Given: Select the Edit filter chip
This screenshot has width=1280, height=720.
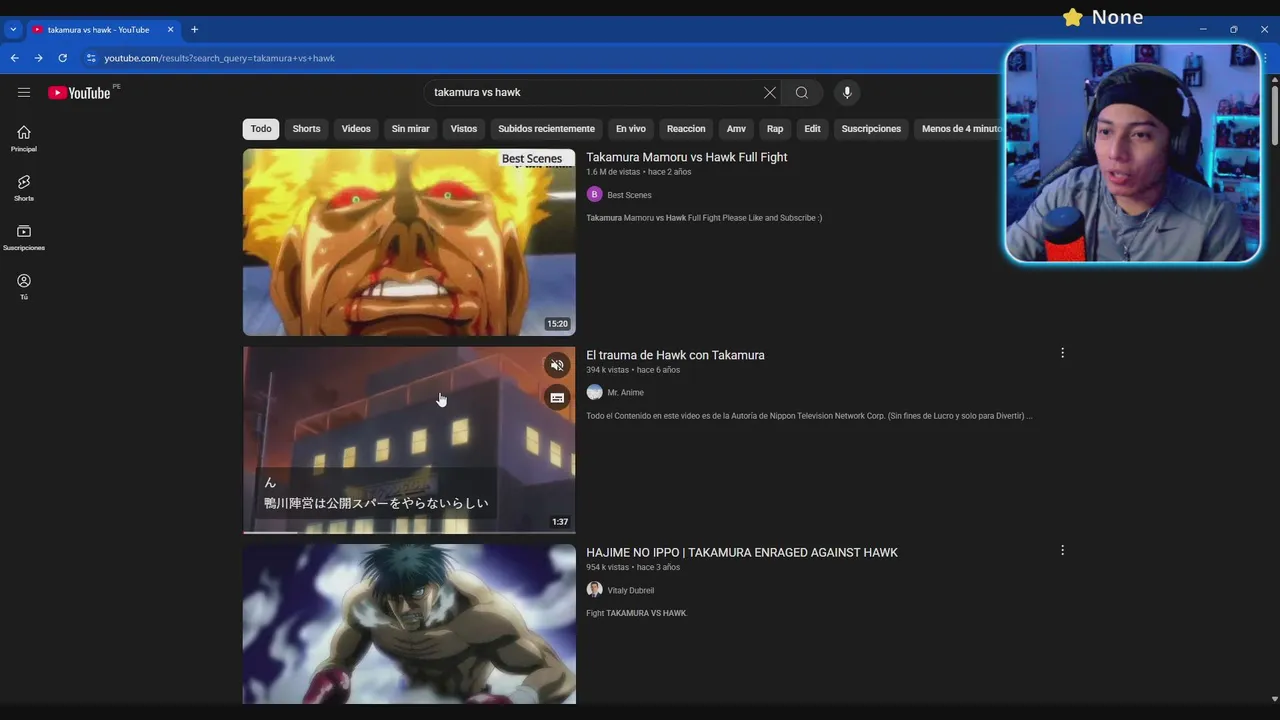Looking at the screenshot, I should [812, 129].
